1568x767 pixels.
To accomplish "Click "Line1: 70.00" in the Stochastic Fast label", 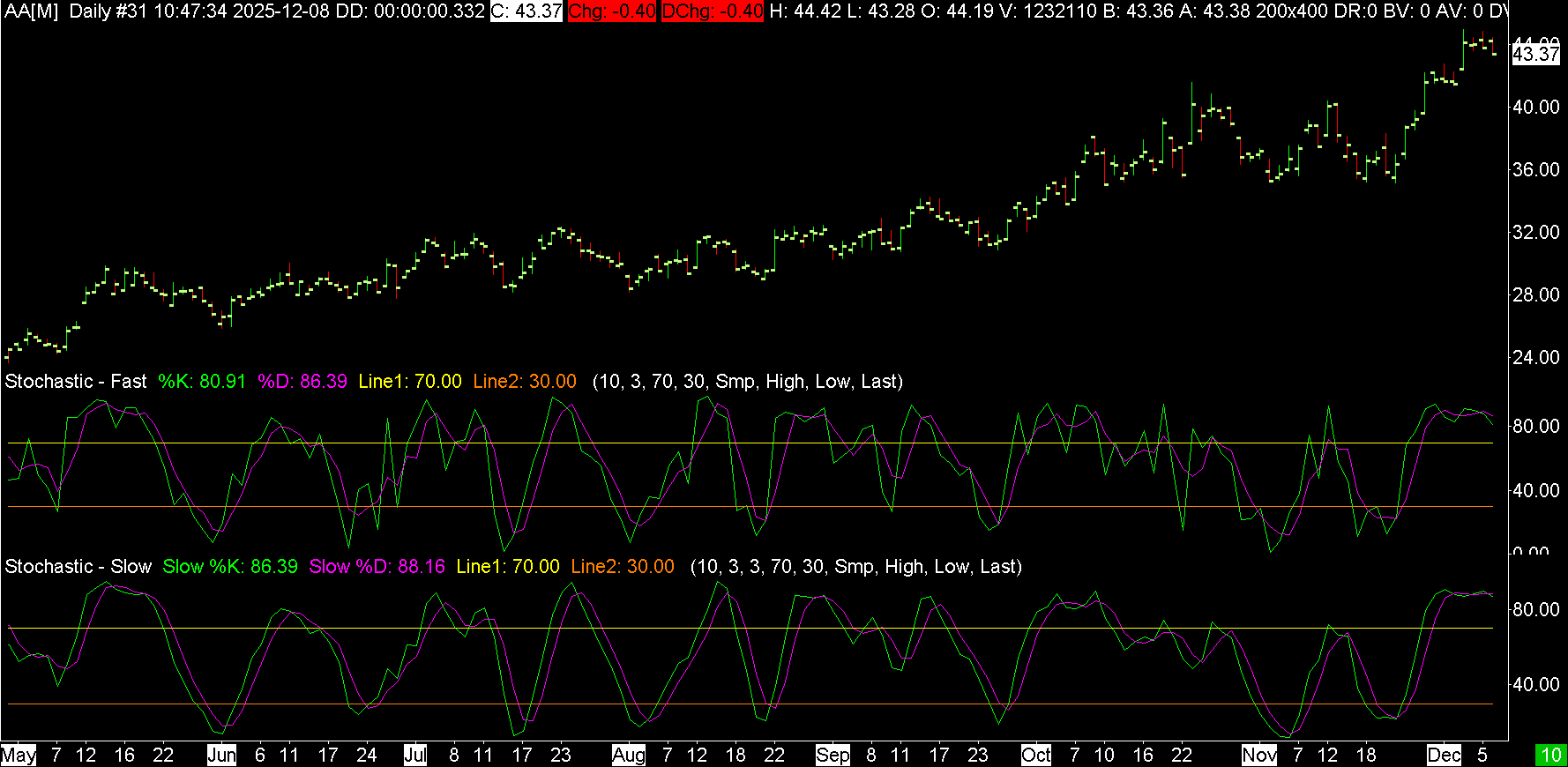I will tap(410, 382).
